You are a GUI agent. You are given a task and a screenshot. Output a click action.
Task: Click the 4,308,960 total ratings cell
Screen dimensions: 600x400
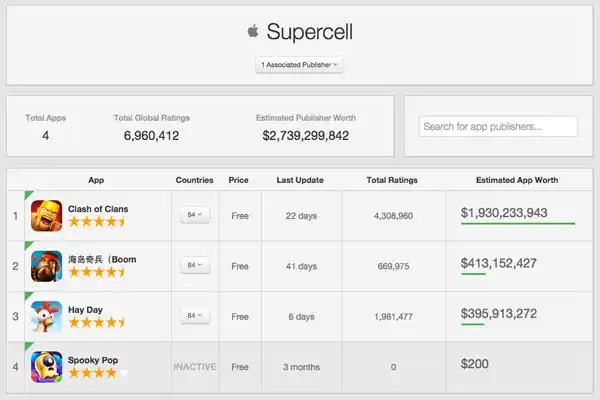(x=393, y=216)
